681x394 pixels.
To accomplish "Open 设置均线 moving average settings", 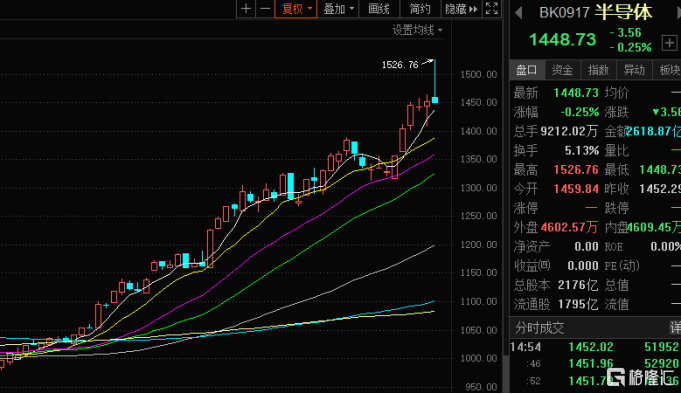I will pos(417,30).
